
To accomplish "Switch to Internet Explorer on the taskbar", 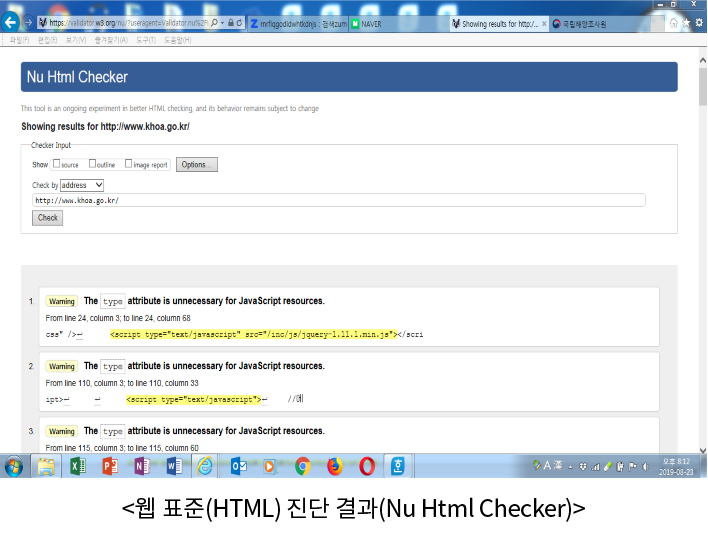I will point(205,467).
